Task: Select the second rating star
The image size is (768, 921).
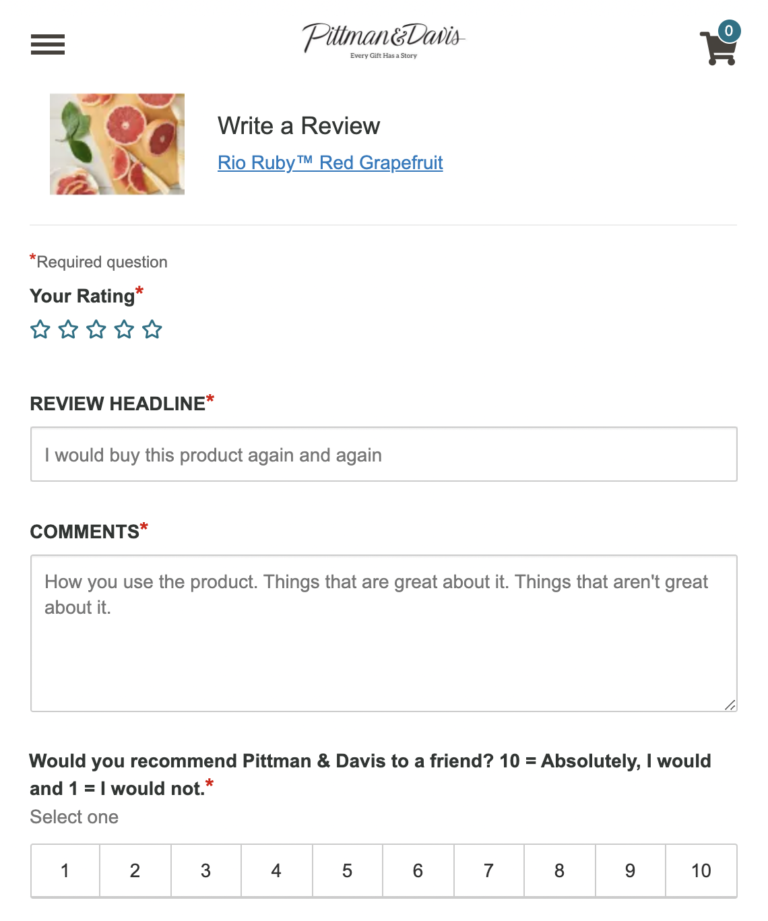Action: 68,330
